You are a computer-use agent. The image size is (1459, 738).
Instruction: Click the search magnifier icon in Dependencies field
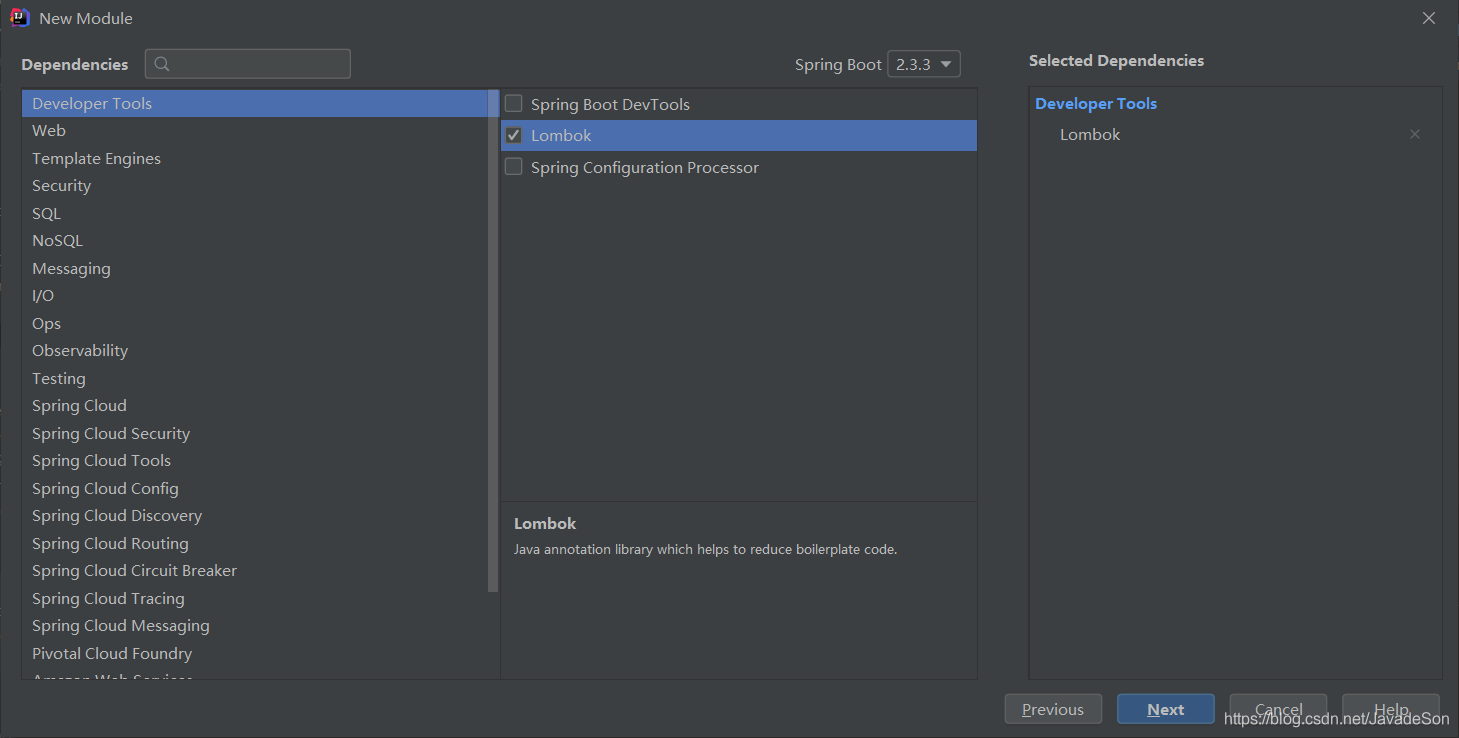tap(162, 64)
